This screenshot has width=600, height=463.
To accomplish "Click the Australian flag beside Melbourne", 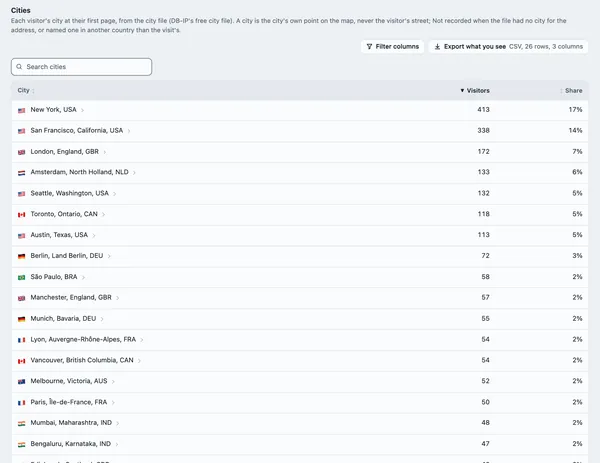I will (21, 381).
